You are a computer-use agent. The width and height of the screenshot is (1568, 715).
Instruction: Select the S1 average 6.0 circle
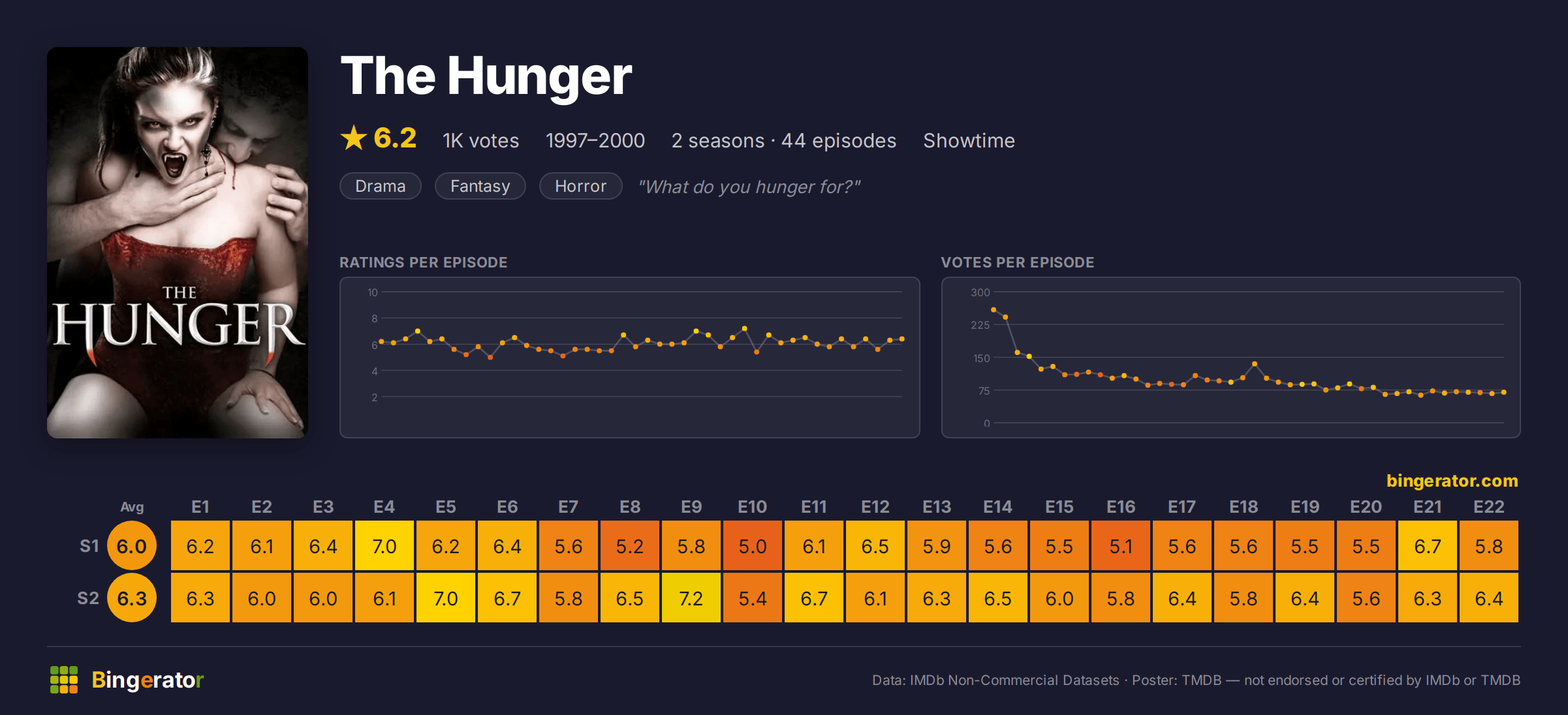pyautogui.click(x=132, y=546)
